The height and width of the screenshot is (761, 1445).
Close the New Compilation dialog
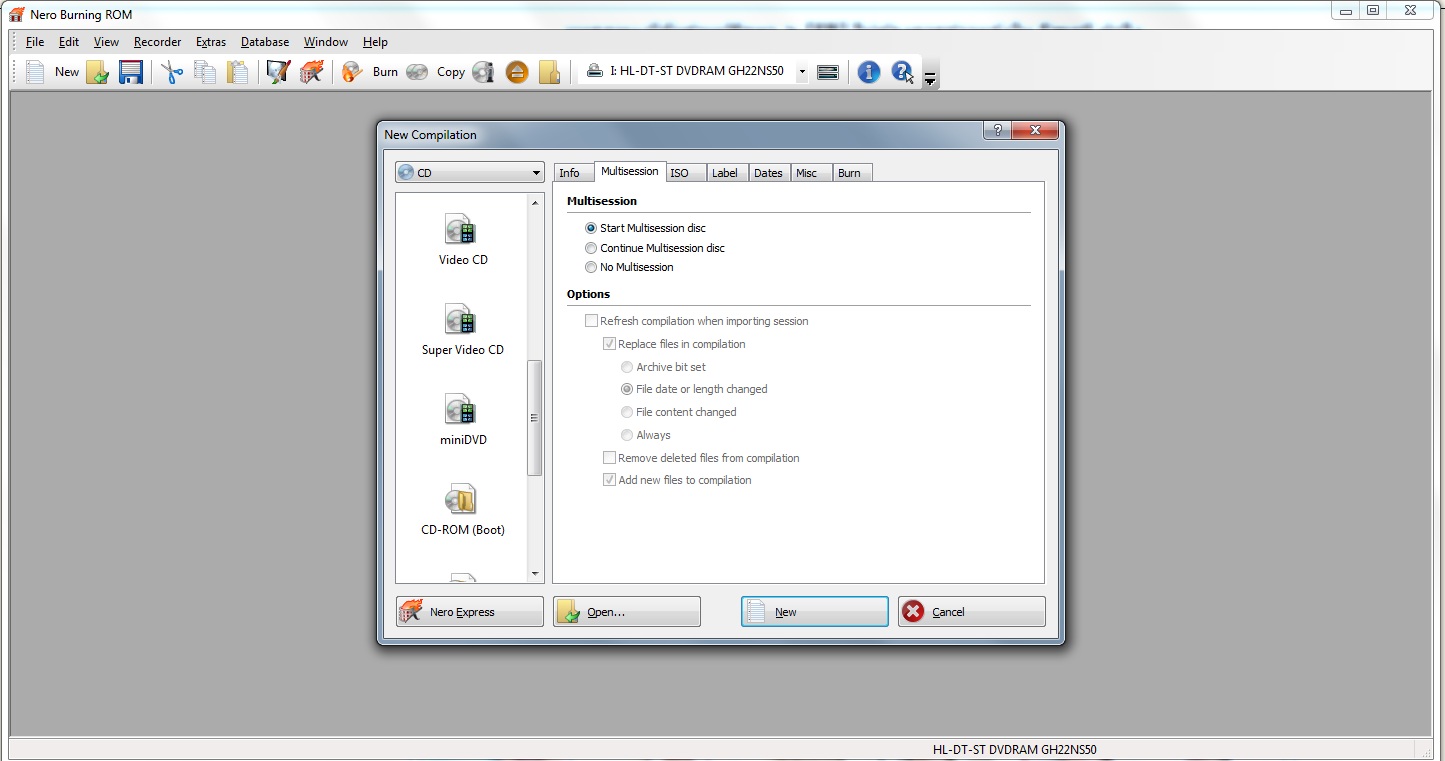click(1035, 130)
